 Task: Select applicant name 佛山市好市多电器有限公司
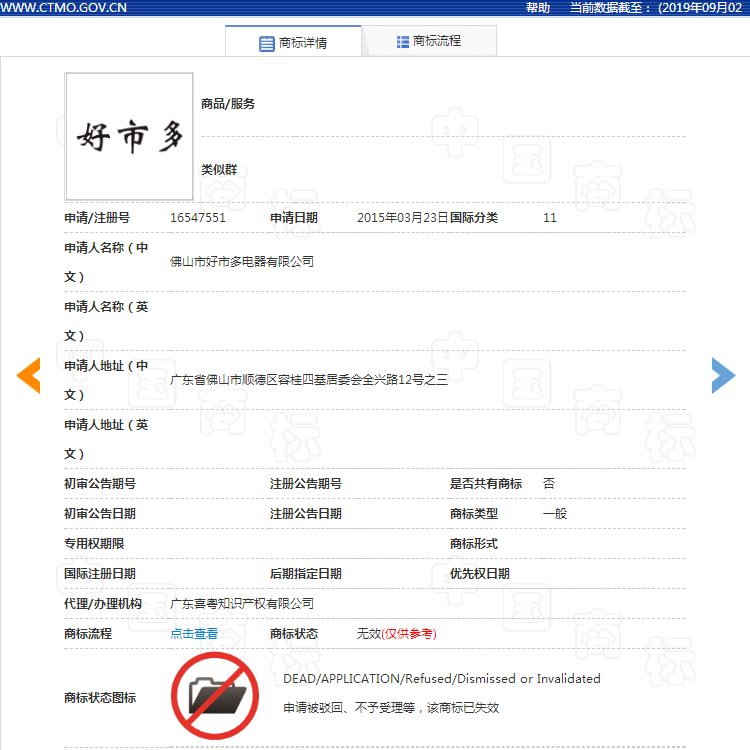click(242, 262)
